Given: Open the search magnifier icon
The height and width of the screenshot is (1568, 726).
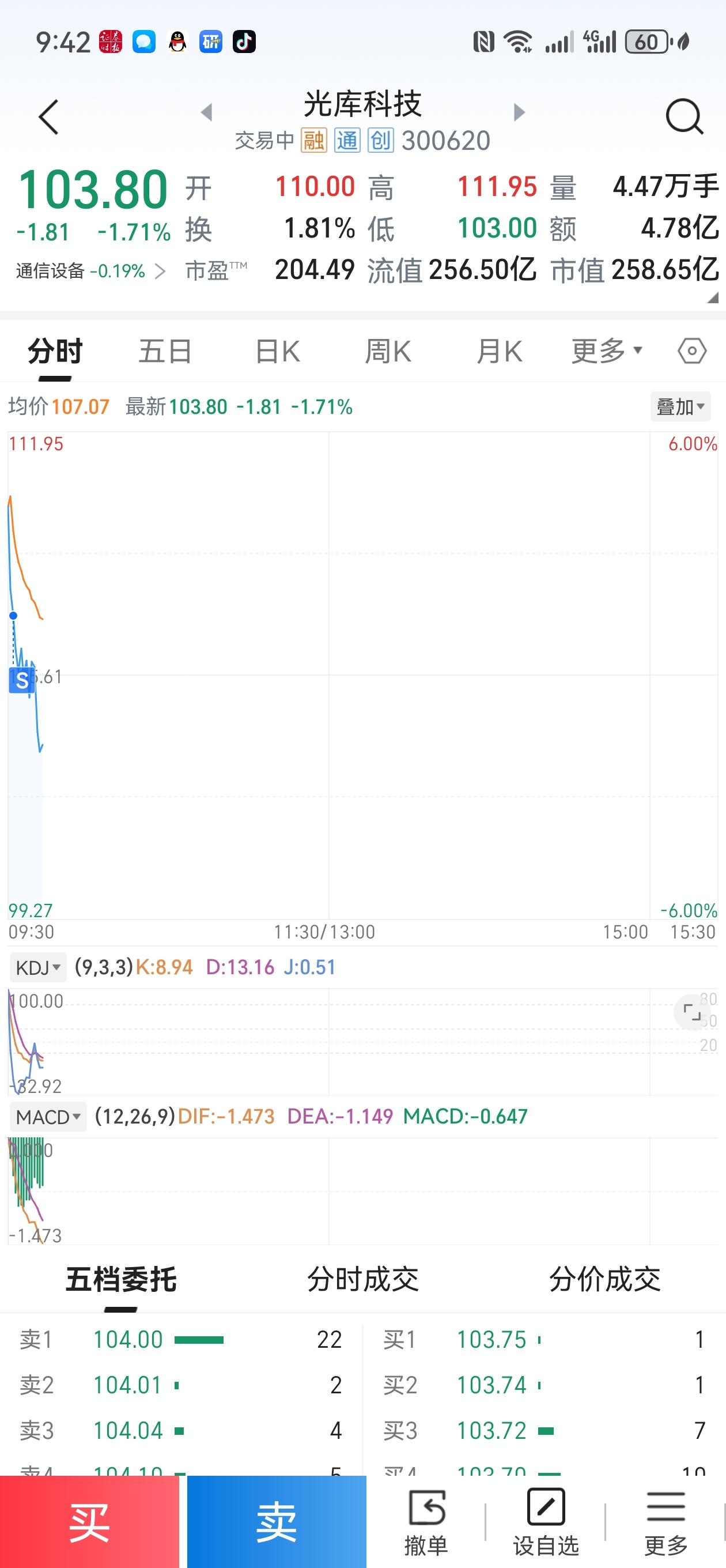Looking at the screenshot, I should 684,116.
